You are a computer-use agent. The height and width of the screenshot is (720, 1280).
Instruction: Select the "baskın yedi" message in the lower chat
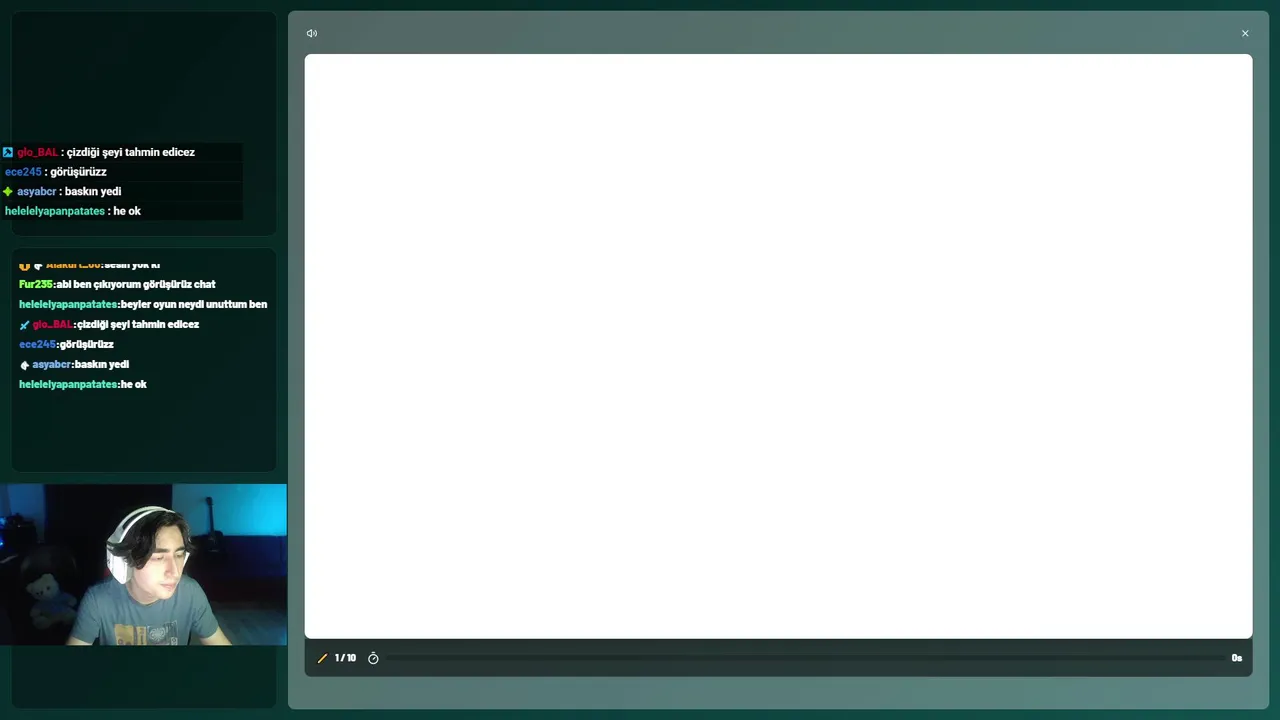tap(102, 364)
